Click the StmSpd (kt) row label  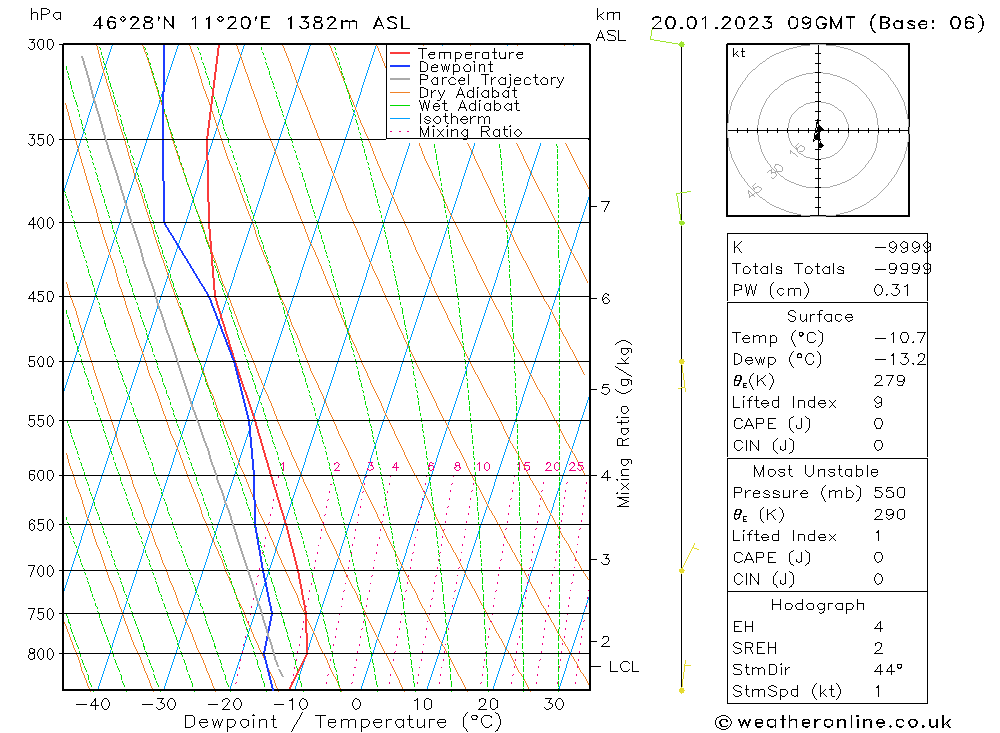[787, 692]
